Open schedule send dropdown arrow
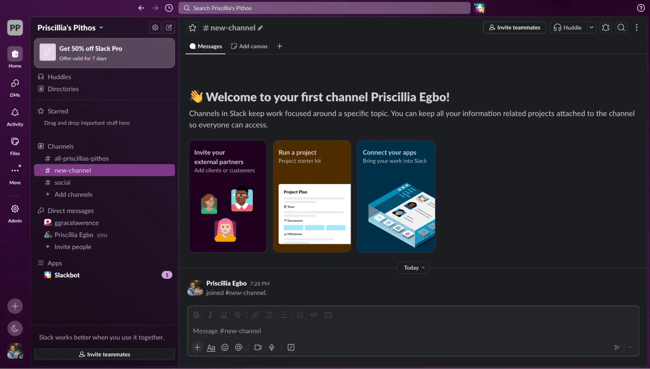Image resolution: width=650 pixels, height=369 pixels. (630, 347)
